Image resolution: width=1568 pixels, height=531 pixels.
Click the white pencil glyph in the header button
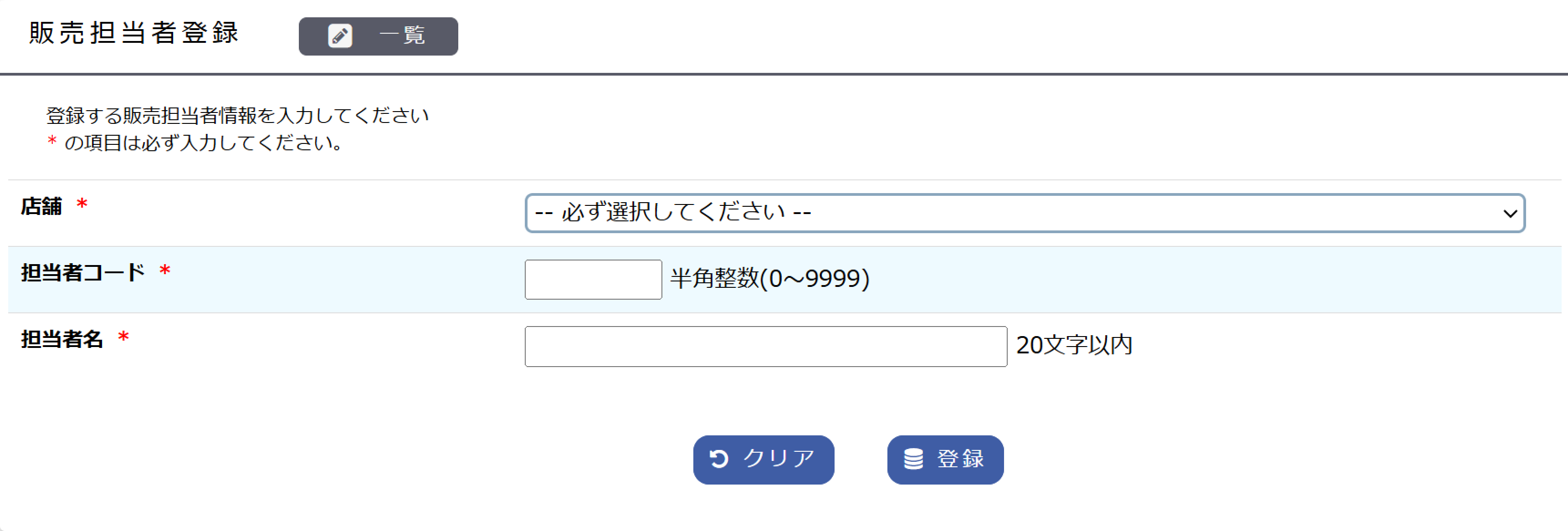(x=340, y=35)
